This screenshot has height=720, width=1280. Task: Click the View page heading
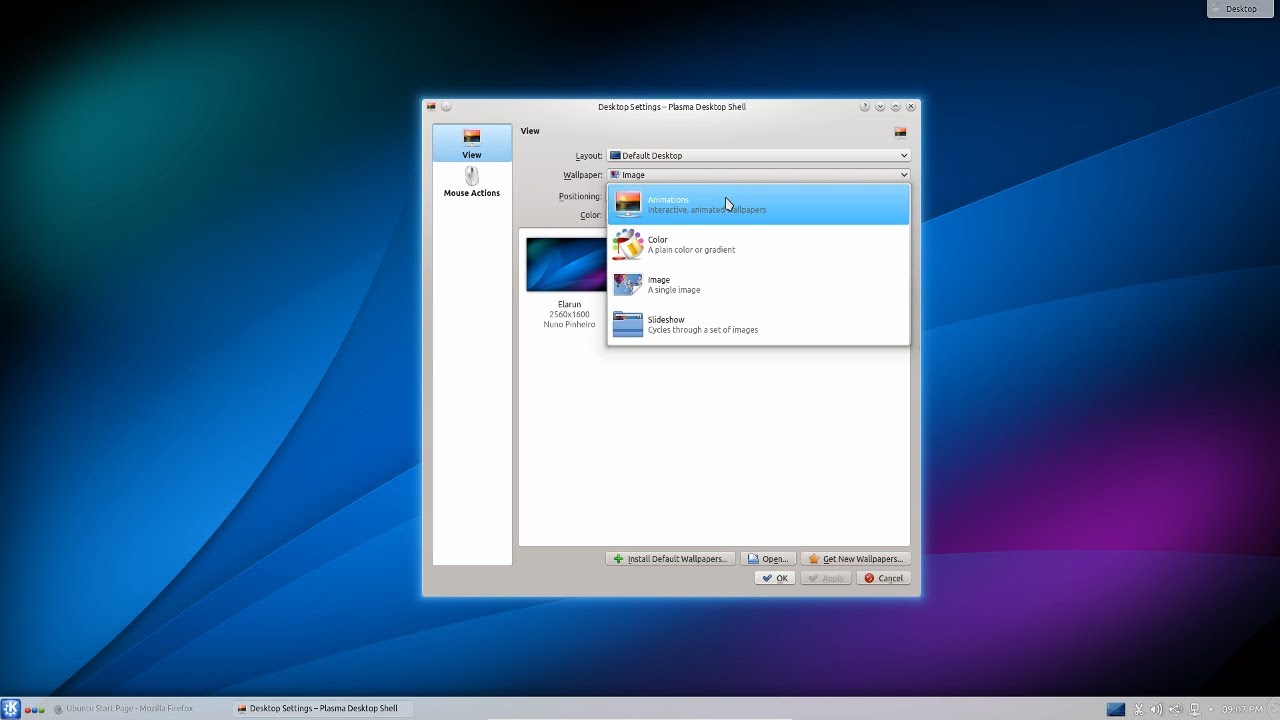(530, 131)
